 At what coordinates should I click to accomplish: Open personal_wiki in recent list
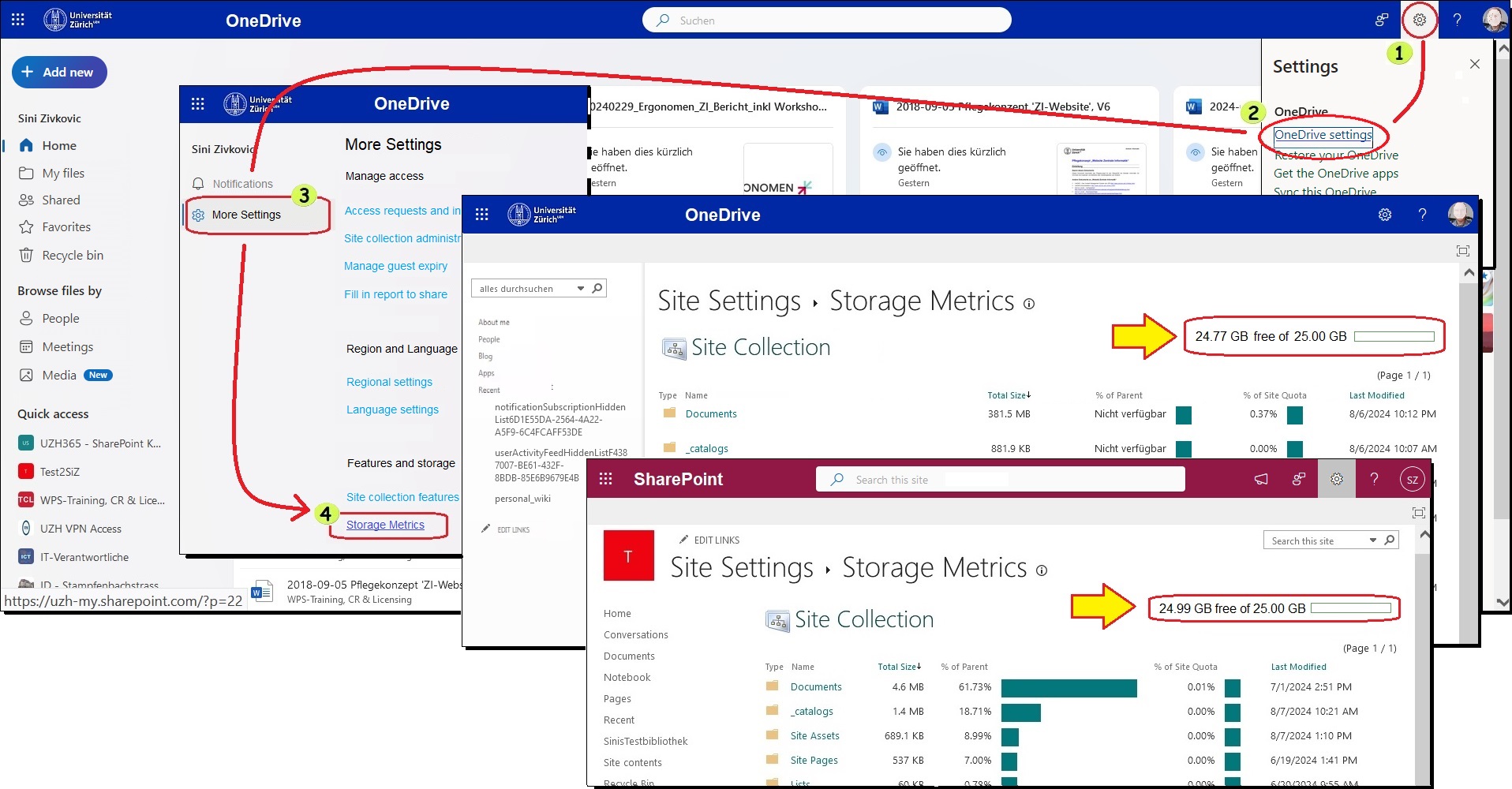coord(522,499)
